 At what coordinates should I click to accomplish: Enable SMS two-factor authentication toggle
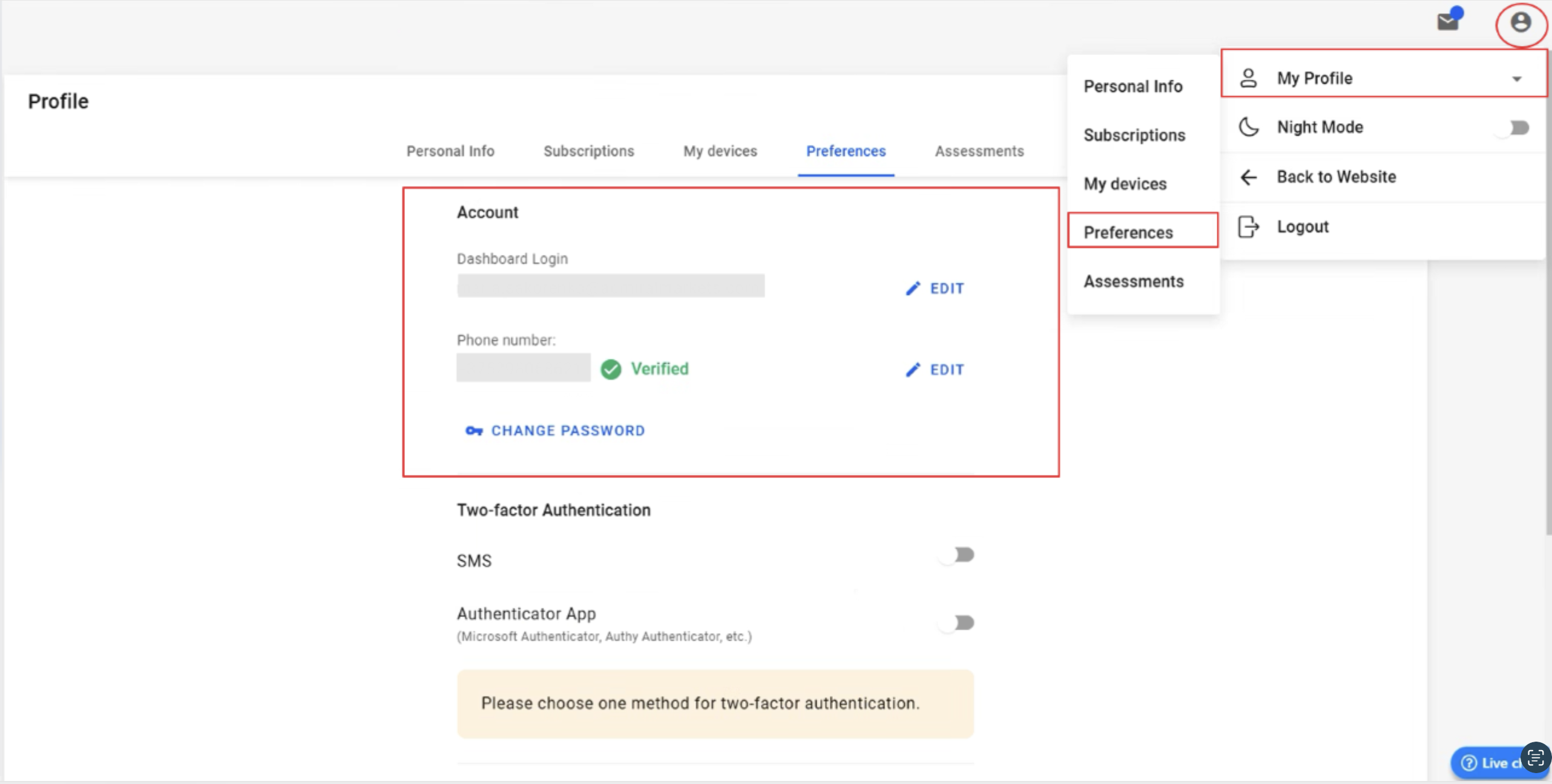pos(958,555)
